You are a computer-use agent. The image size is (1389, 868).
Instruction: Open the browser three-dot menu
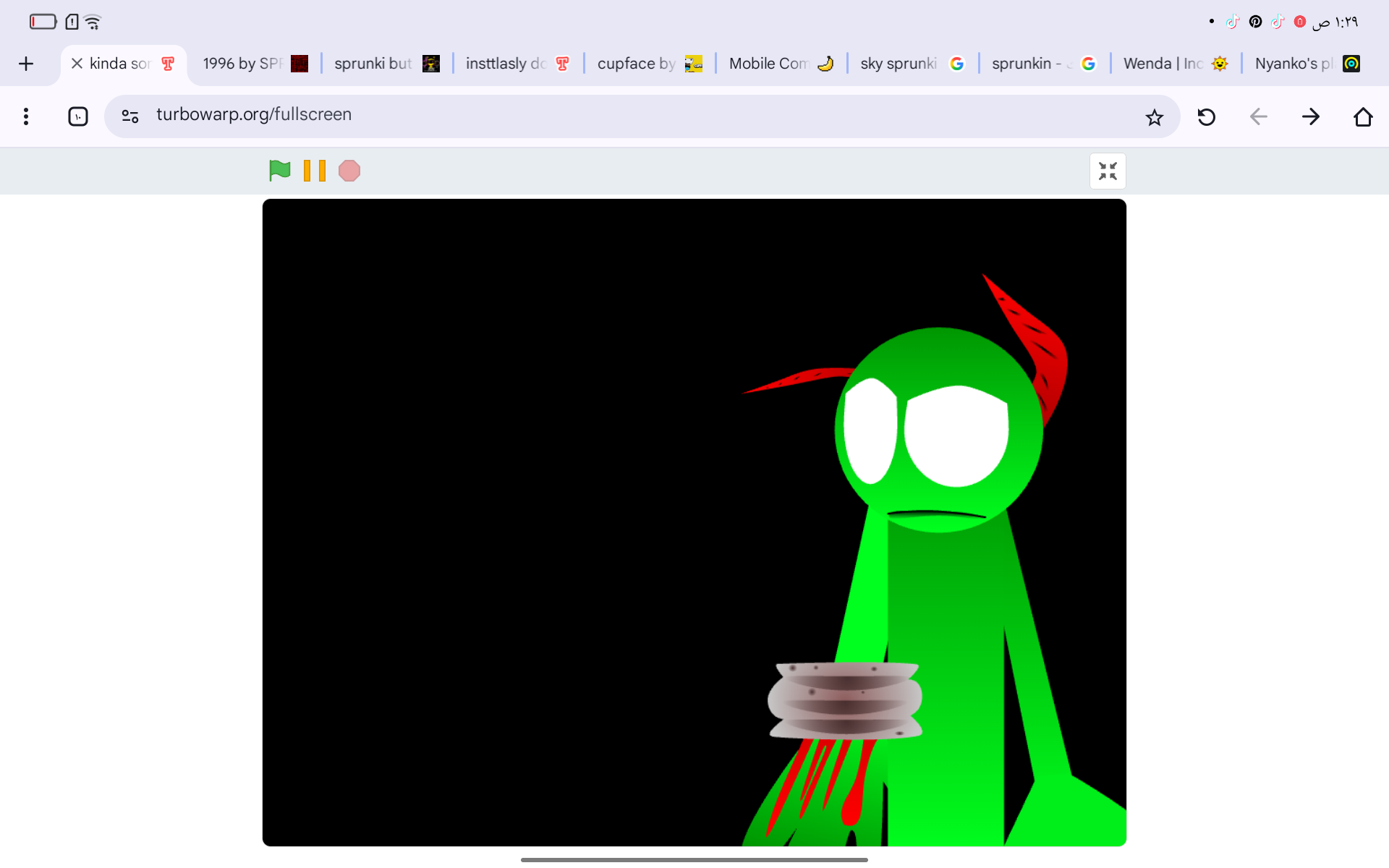pos(26,116)
